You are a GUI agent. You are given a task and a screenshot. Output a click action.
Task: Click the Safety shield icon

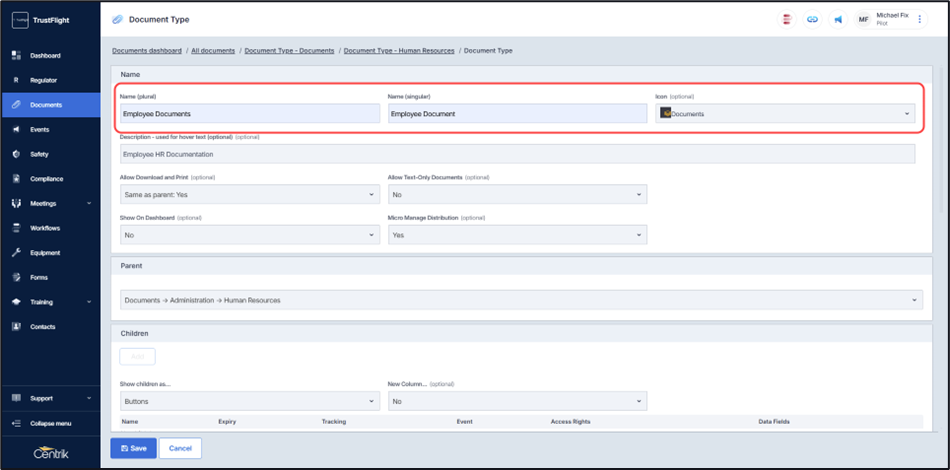pyautogui.click(x=16, y=154)
